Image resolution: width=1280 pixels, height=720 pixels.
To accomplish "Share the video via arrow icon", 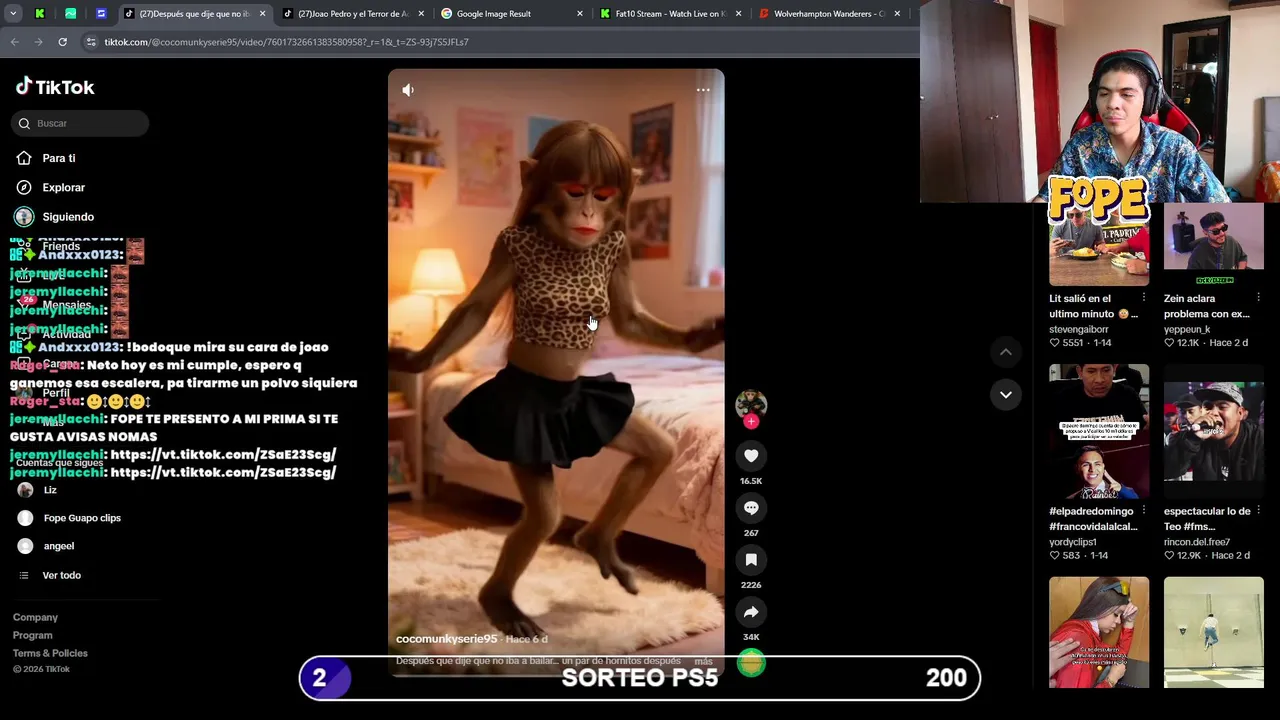I will pyautogui.click(x=751, y=612).
